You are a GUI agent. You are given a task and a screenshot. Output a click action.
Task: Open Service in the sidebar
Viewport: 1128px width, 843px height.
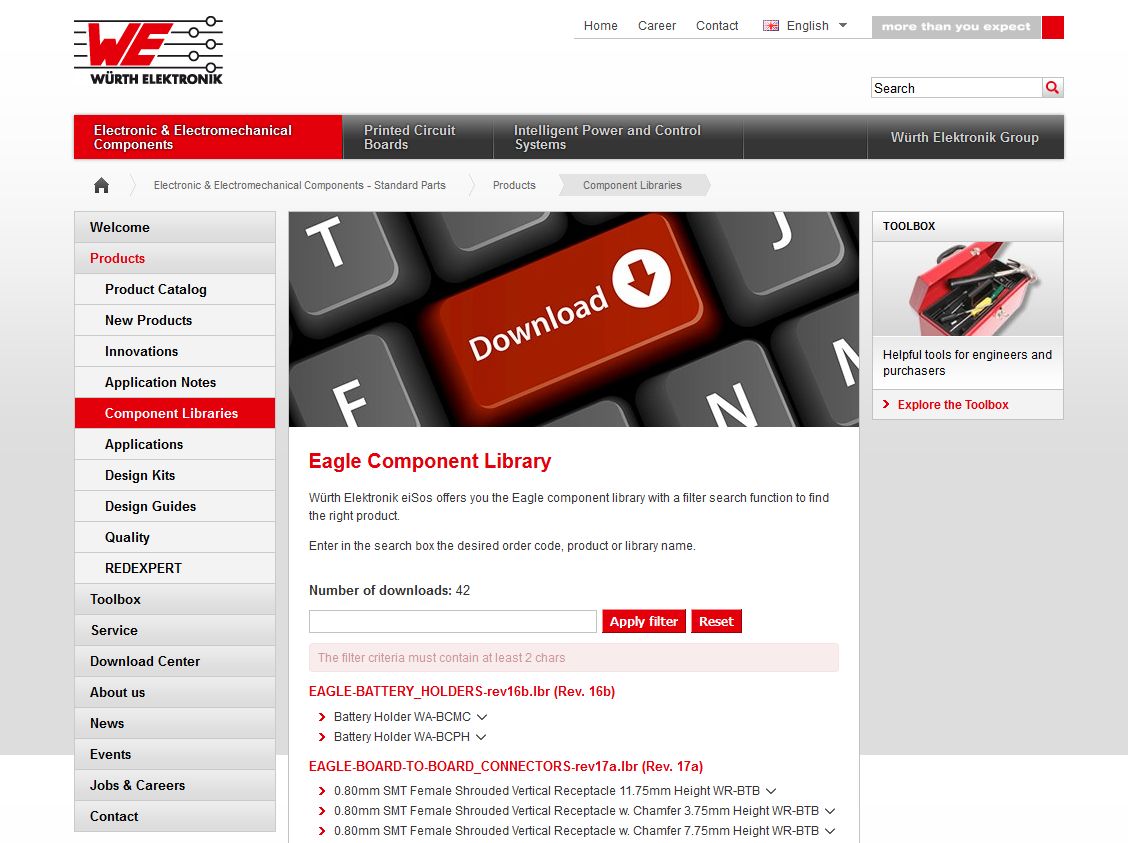click(x=175, y=630)
